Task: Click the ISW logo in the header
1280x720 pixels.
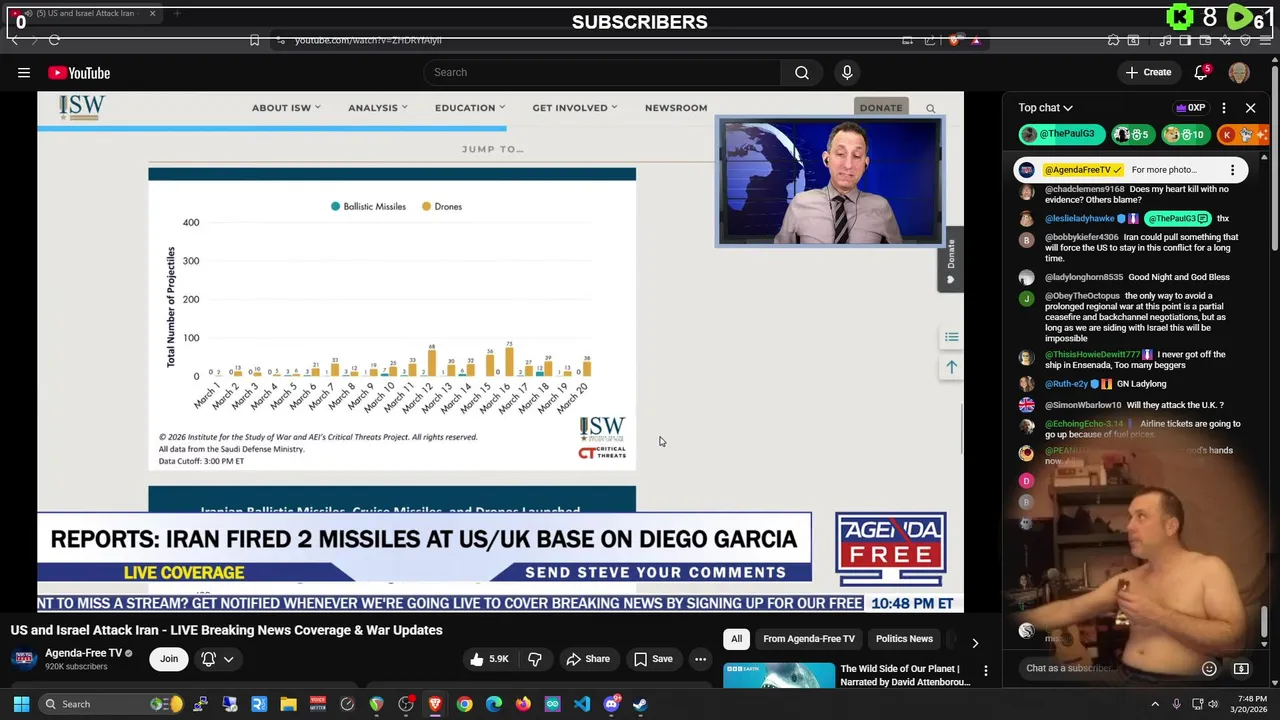Action: click(81, 108)
